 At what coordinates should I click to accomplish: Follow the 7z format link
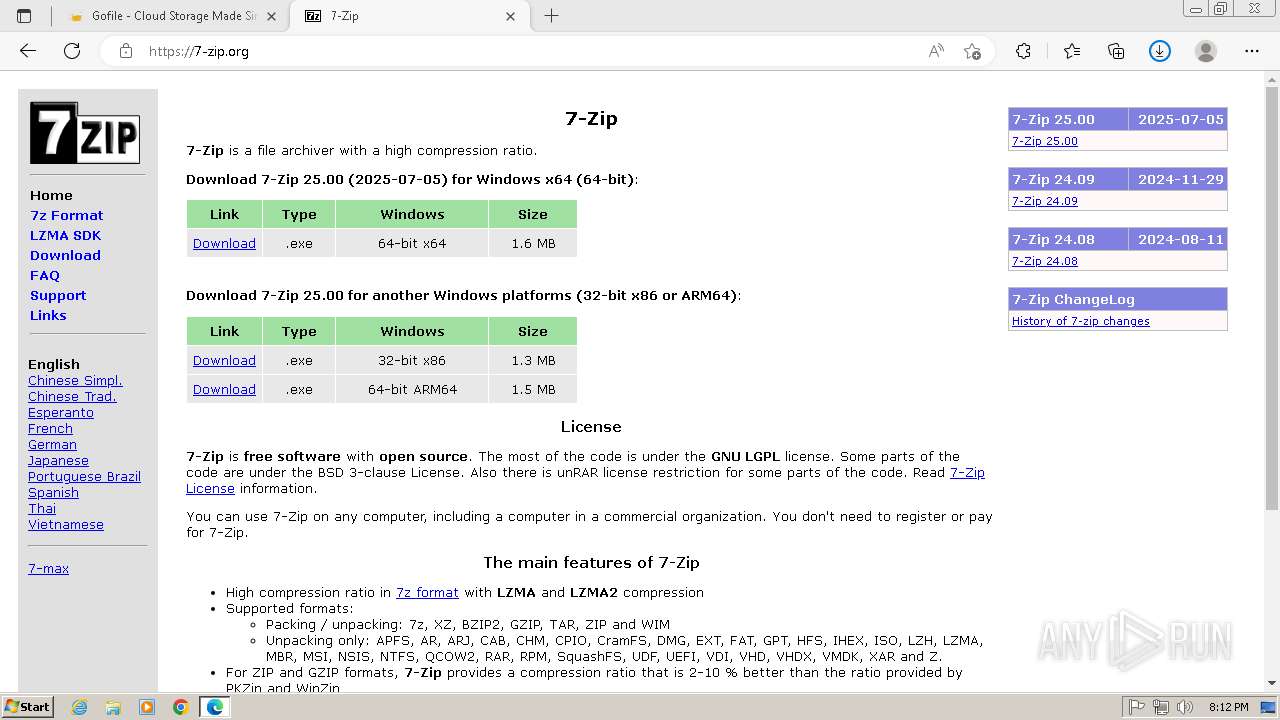[427, 592]
